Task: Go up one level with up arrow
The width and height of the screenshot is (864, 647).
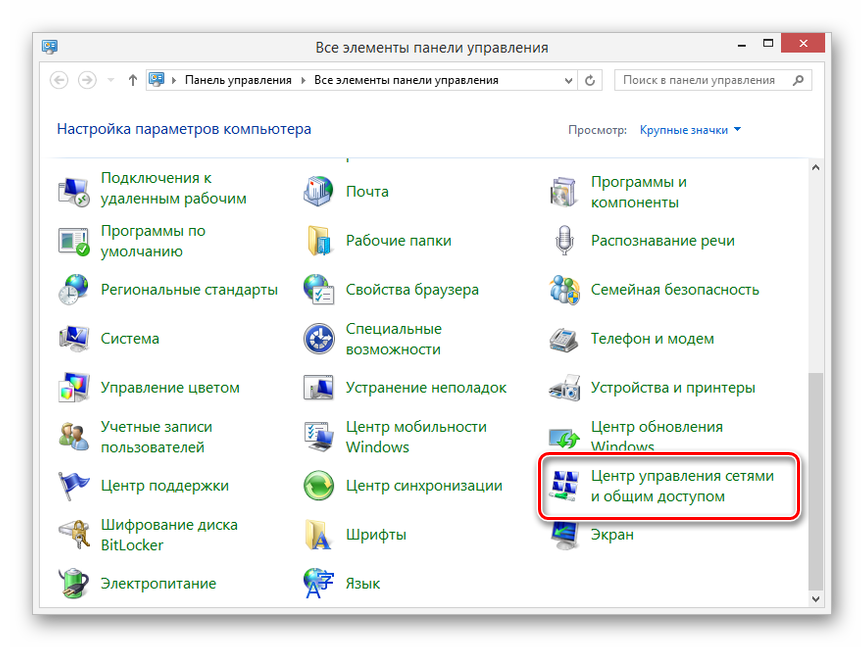Action: pos(132,80)
